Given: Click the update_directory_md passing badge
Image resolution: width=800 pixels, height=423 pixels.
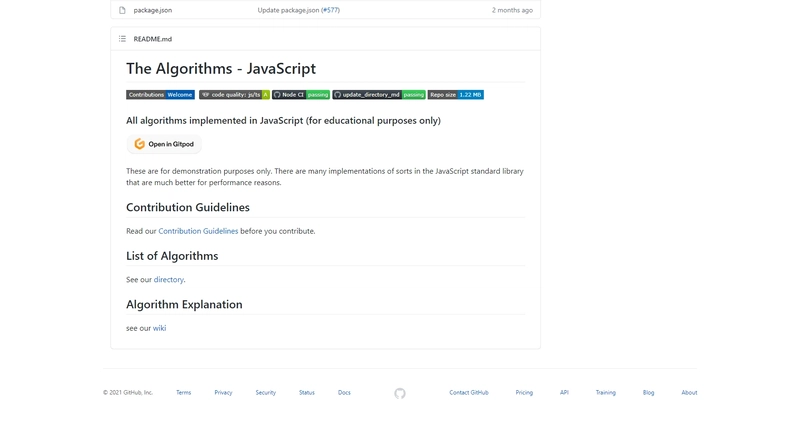Looking at the screenshot, I should pyautogui.click(x=379, y=95).
